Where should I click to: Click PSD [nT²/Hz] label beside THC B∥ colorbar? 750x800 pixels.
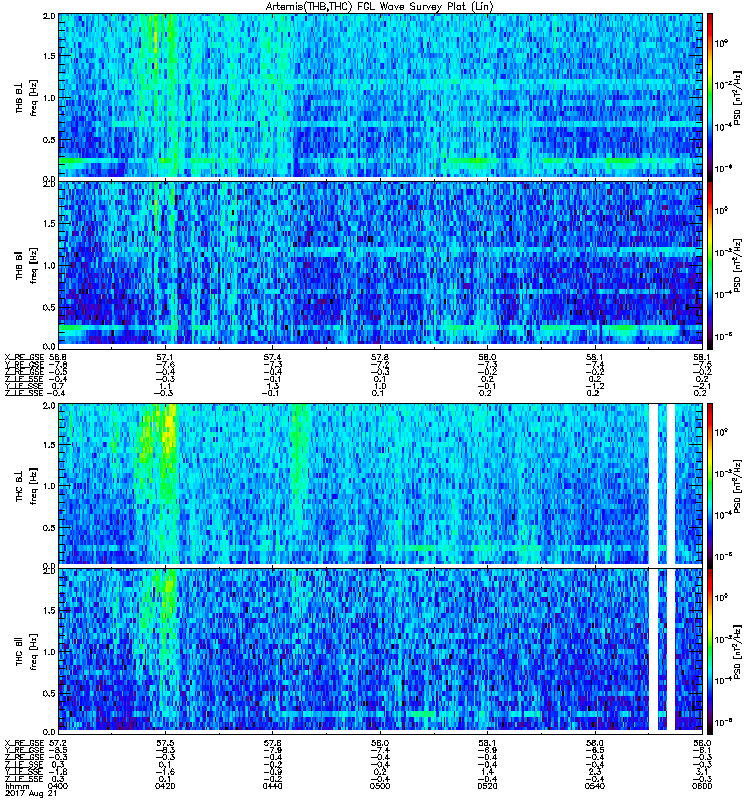pyautogui.click(x=737, y=651)
